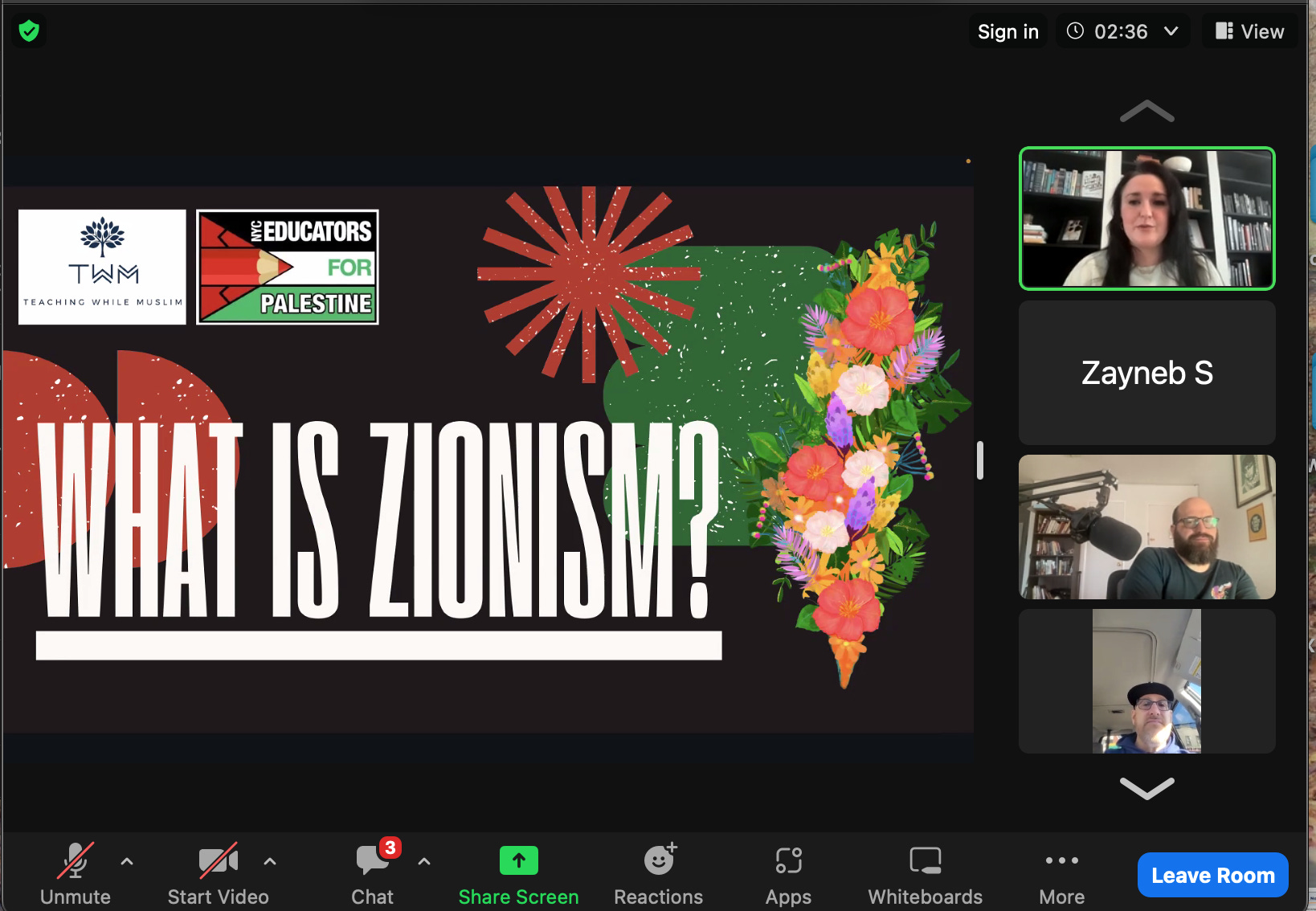Grab the divider handle between slide and gallery
The image size is (1316, 911).
coord(980,460)
